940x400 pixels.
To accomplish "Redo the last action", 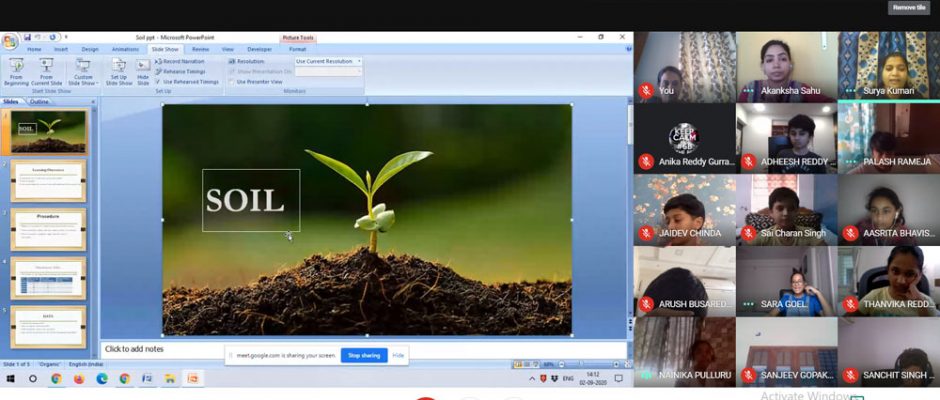I will click(x=52, y=37).
